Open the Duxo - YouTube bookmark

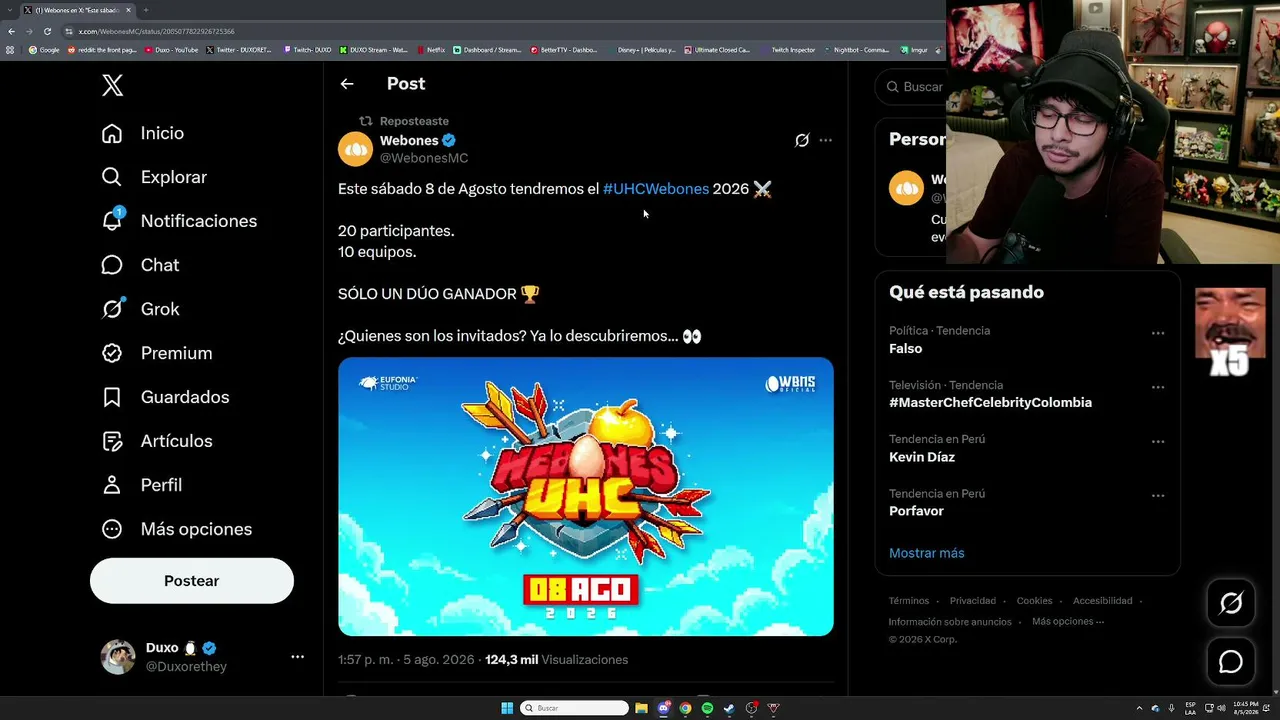pyautogui.click(x=171, y=50)
